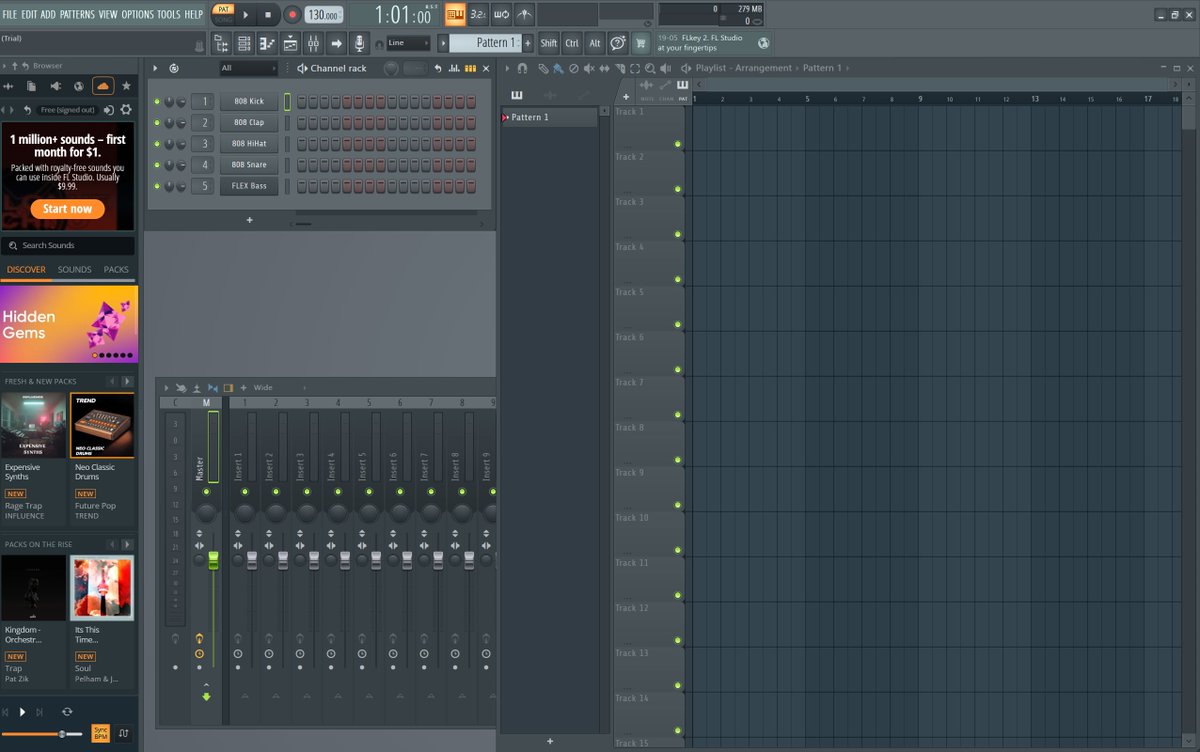Image resolution: width=1200 pixels, height=752 pixels.
Task: Expand Playlist options menu arrow
Action: click(507, 68)
